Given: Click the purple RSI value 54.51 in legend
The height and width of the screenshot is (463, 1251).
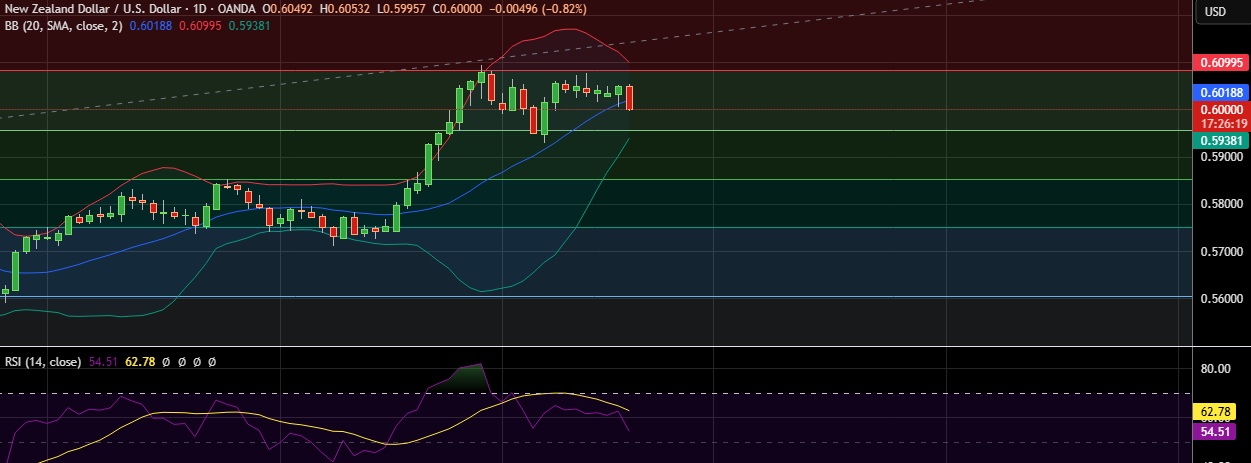Looking at the screenshot, I should click(x=104, y=361).
